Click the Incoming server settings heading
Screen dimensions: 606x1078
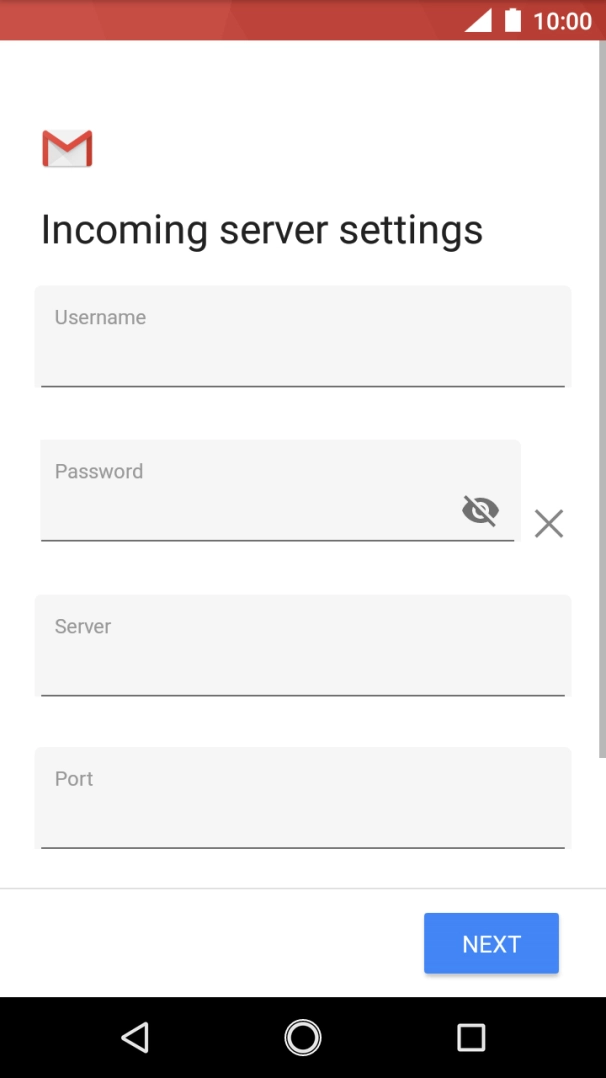point(262,229)
